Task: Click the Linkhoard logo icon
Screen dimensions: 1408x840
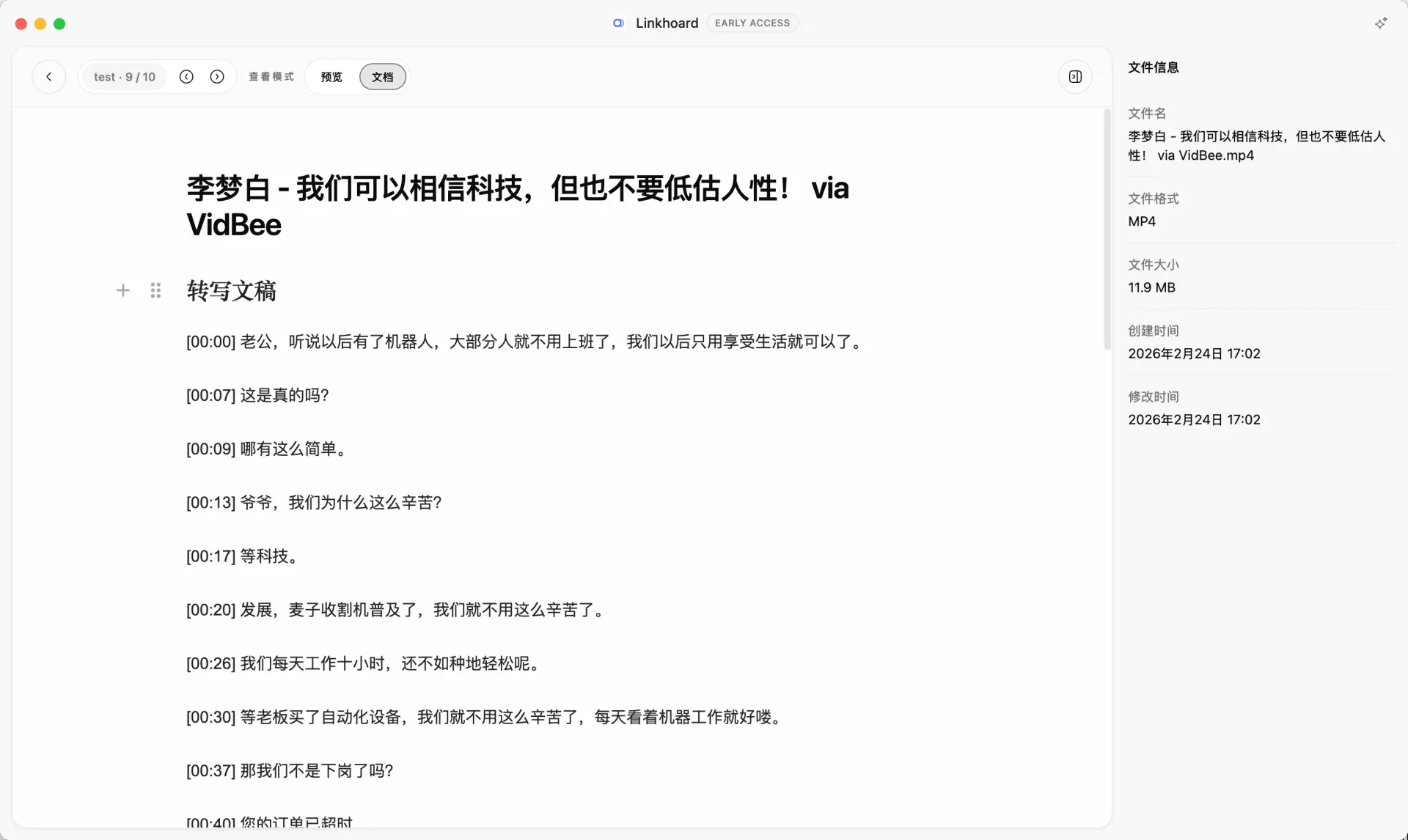Action: coord(618,23)
